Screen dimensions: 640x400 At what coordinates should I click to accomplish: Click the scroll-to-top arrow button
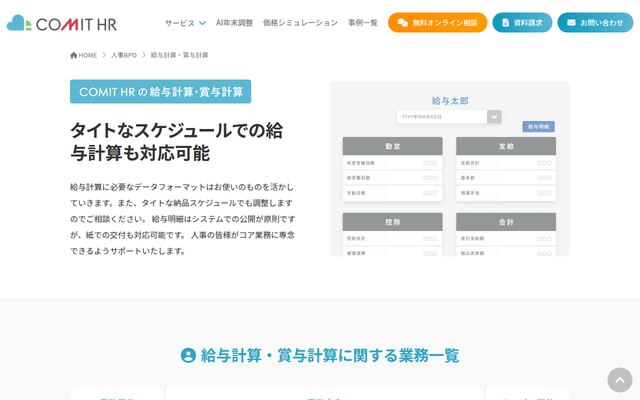[620, 380]
